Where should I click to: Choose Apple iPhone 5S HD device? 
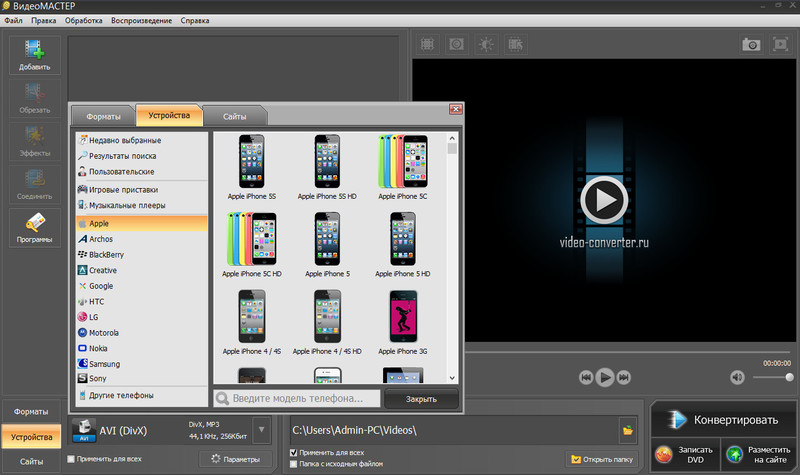pyautogui.click(x=327, y=167)
